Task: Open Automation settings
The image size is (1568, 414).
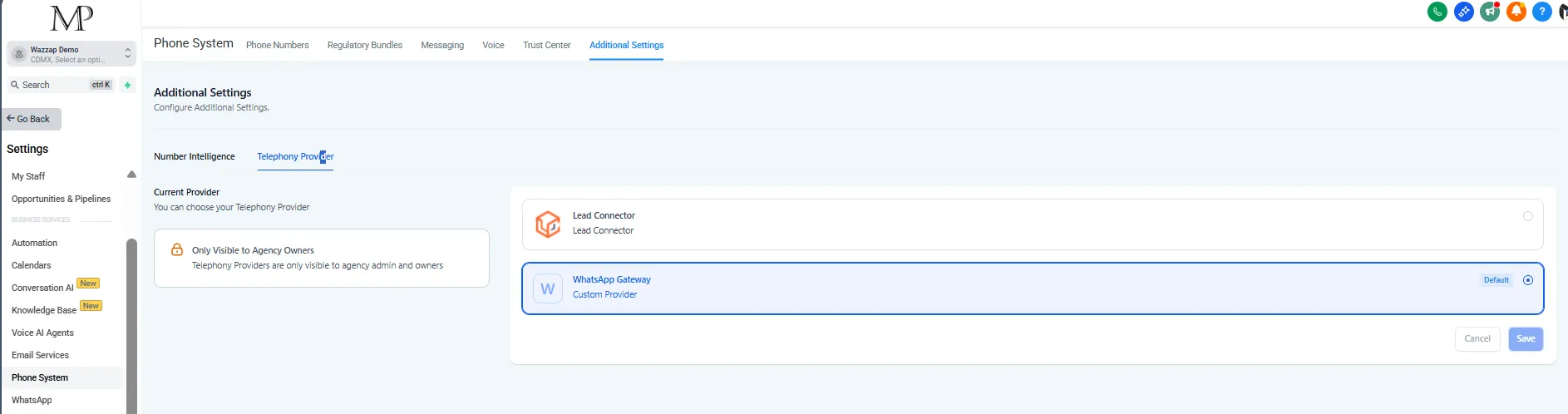Action: [x=34, y=243]
